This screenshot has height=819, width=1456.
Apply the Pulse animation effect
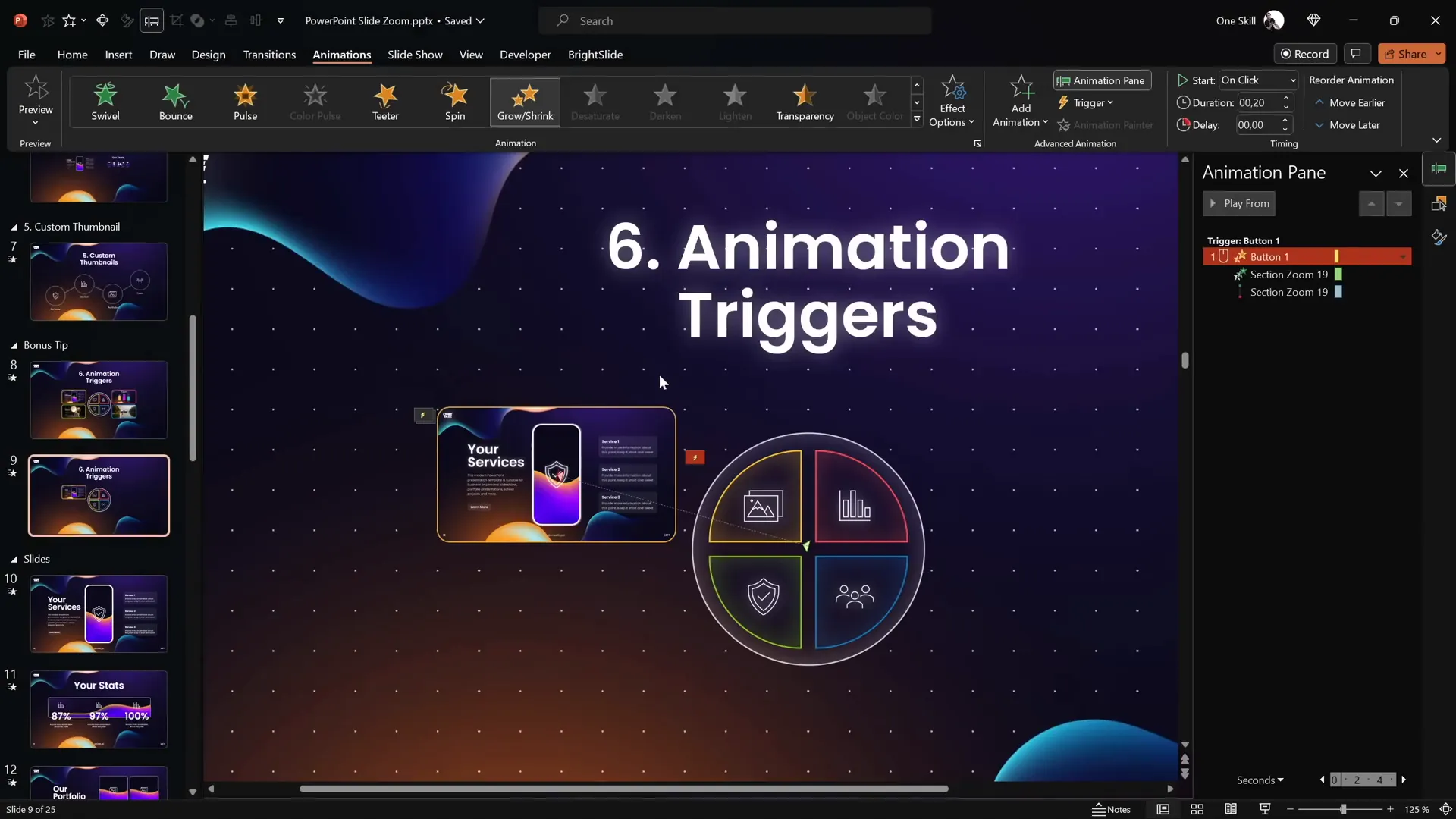coord(245,102)
